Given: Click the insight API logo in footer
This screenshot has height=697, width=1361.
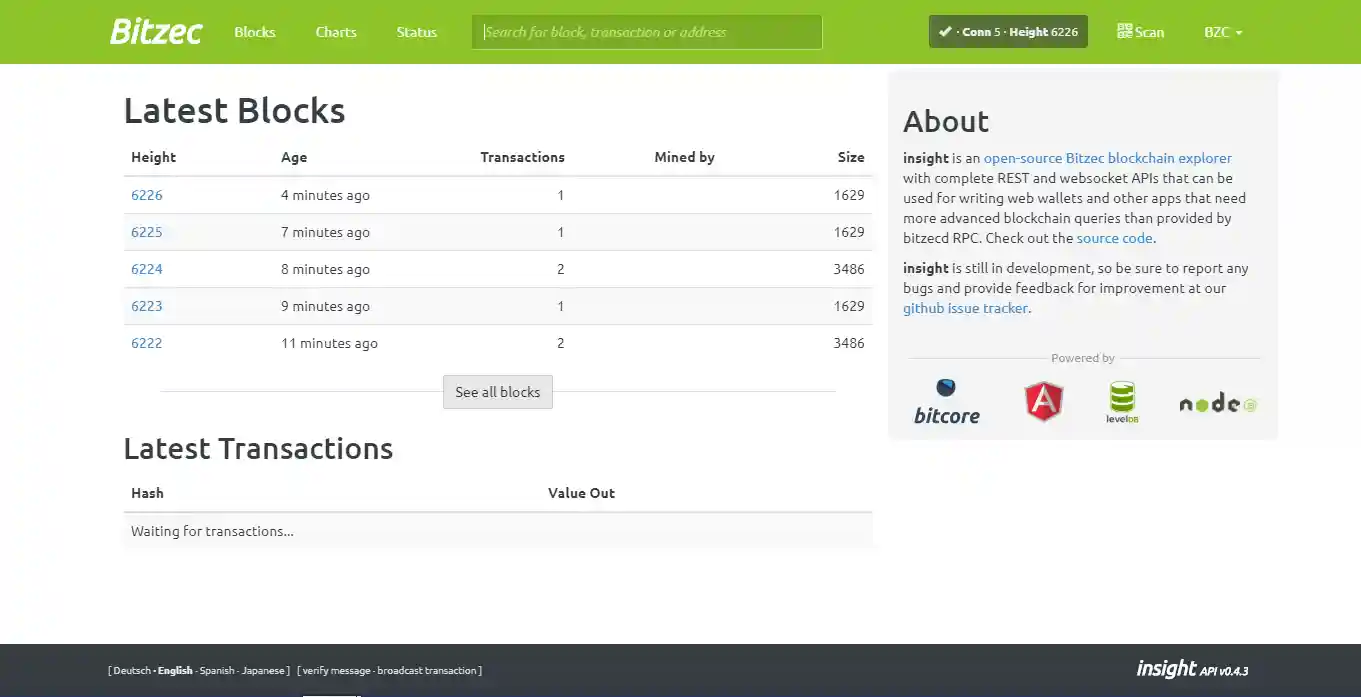Looking at the screenshot, I should pyautogui.click(x=1192, y=669).
